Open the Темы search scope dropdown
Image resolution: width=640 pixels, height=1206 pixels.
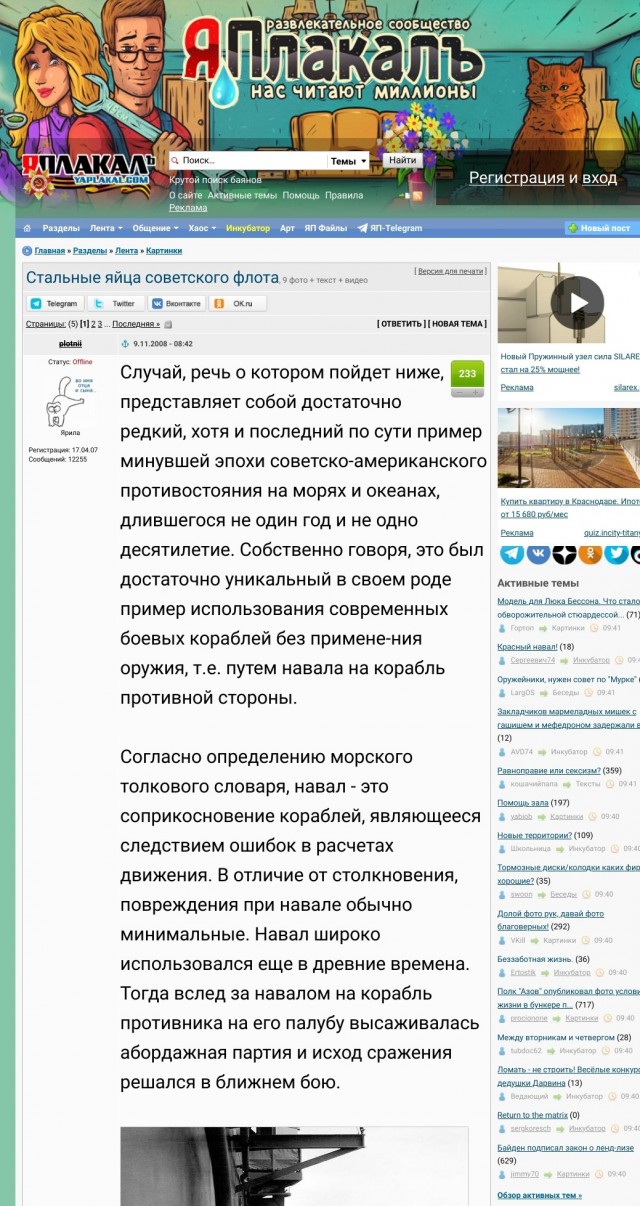point(349,160)
